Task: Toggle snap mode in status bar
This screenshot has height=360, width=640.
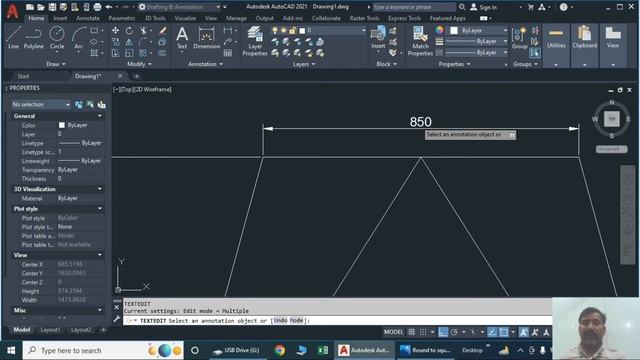Action: click(423, 332)
